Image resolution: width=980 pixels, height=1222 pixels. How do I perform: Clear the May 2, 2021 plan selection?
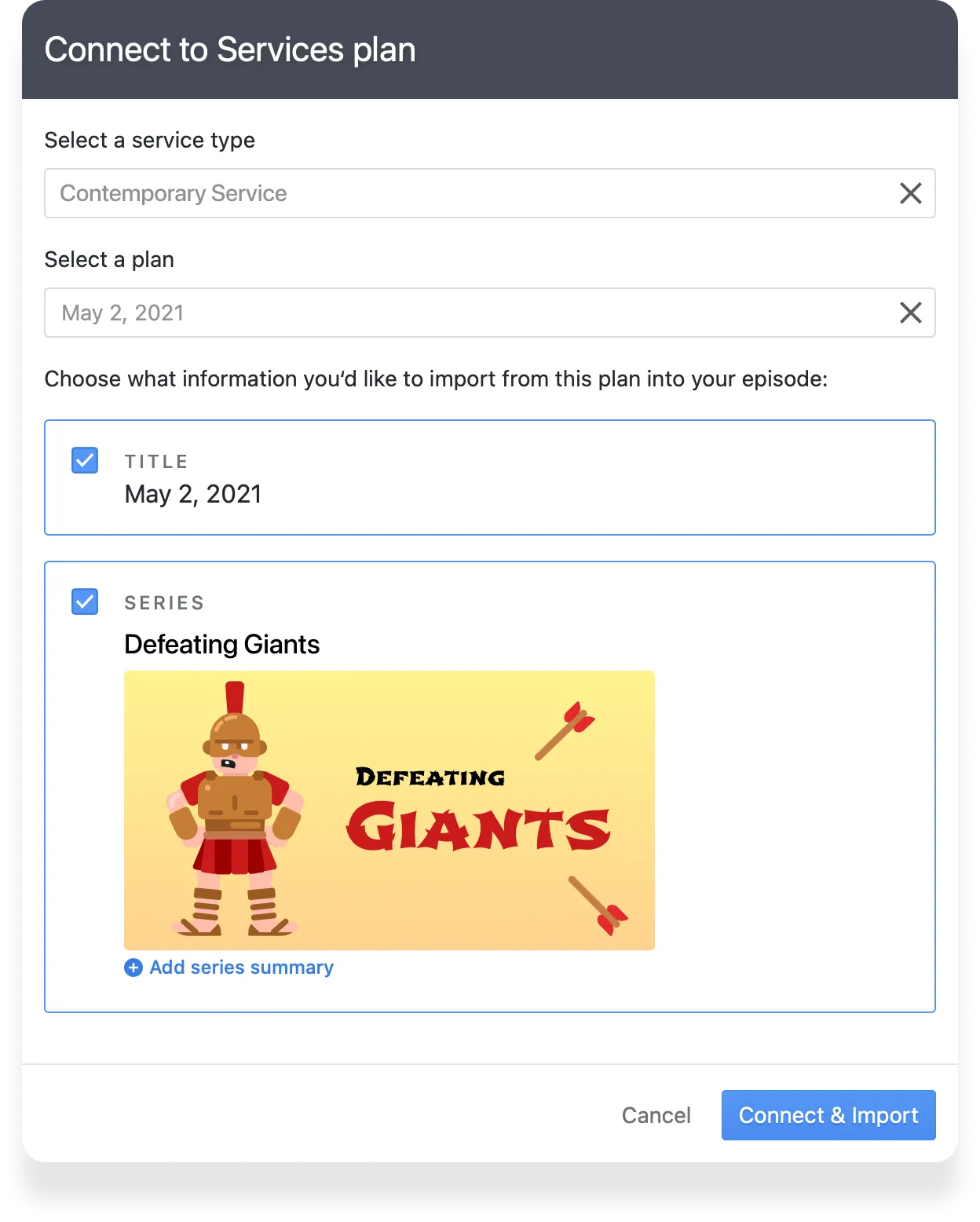click(x=910, y=312)
